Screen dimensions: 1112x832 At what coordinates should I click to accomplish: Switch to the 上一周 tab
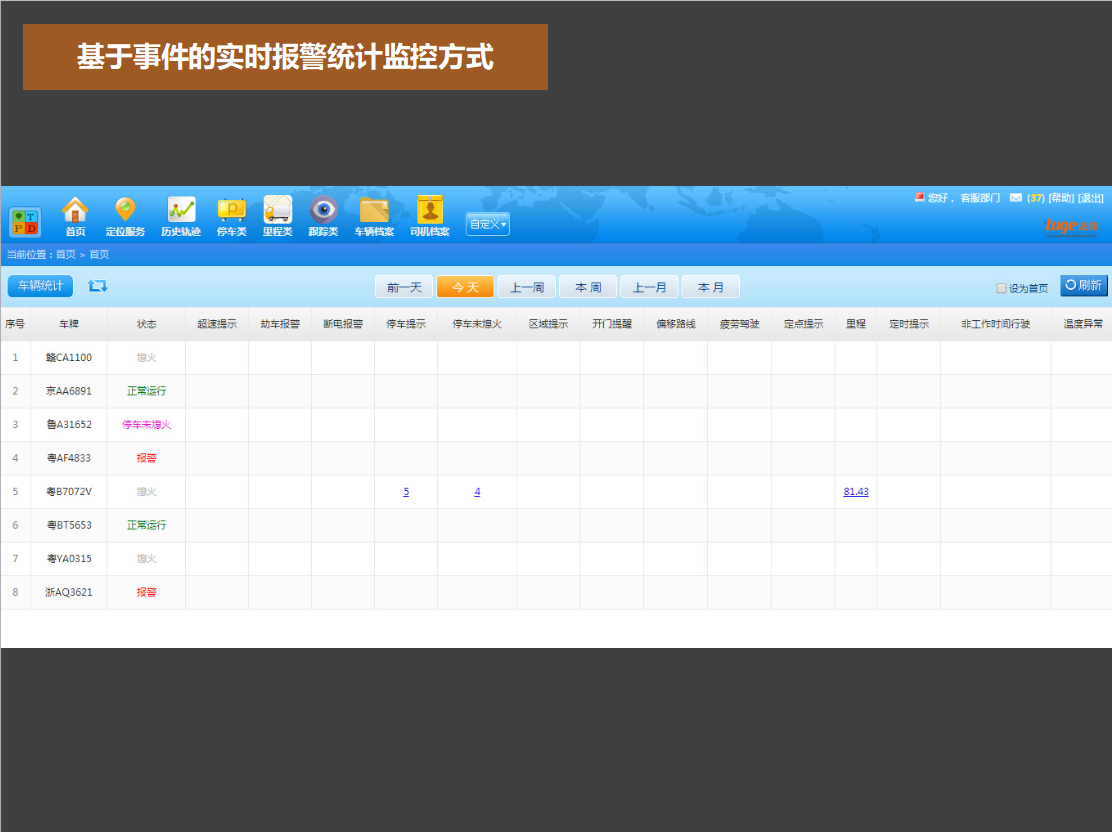click(527, 287)
